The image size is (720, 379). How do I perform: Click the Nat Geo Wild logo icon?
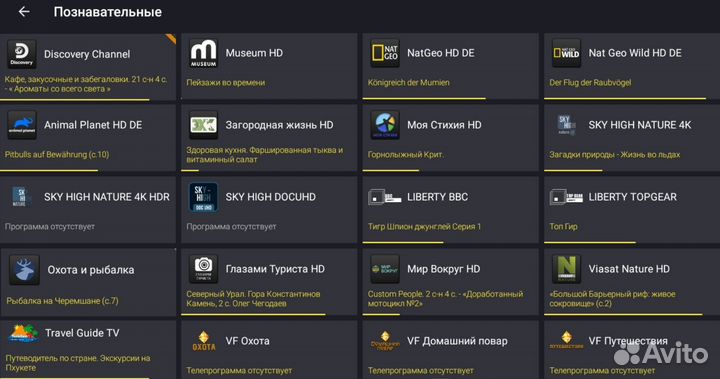[566, 53]
